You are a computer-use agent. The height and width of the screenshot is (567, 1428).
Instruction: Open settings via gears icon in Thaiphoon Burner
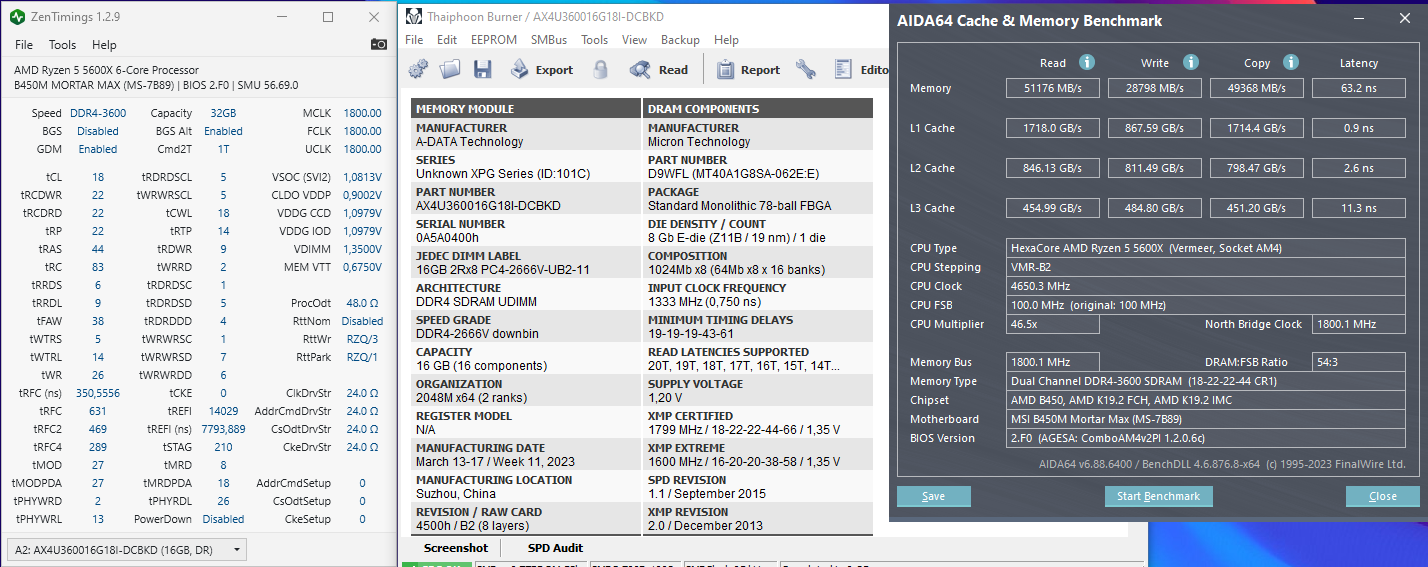point(418,69)
